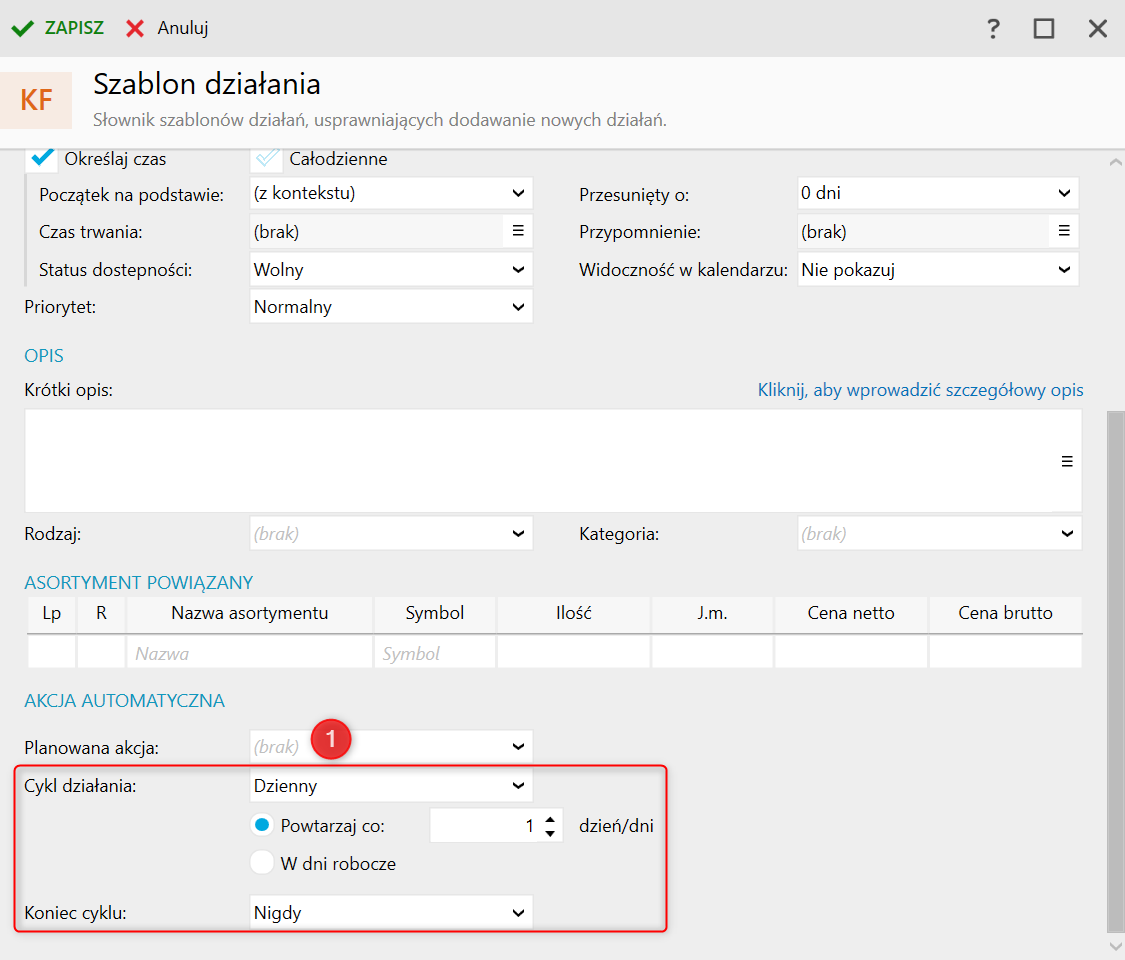Expand the Priorytet dropdown

[518, 307]
